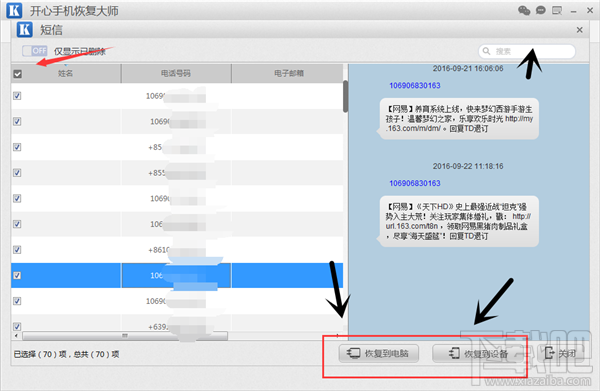Click the search box 搜索
This screenshot has height=391, width=600.
click(x=527, y=51)
